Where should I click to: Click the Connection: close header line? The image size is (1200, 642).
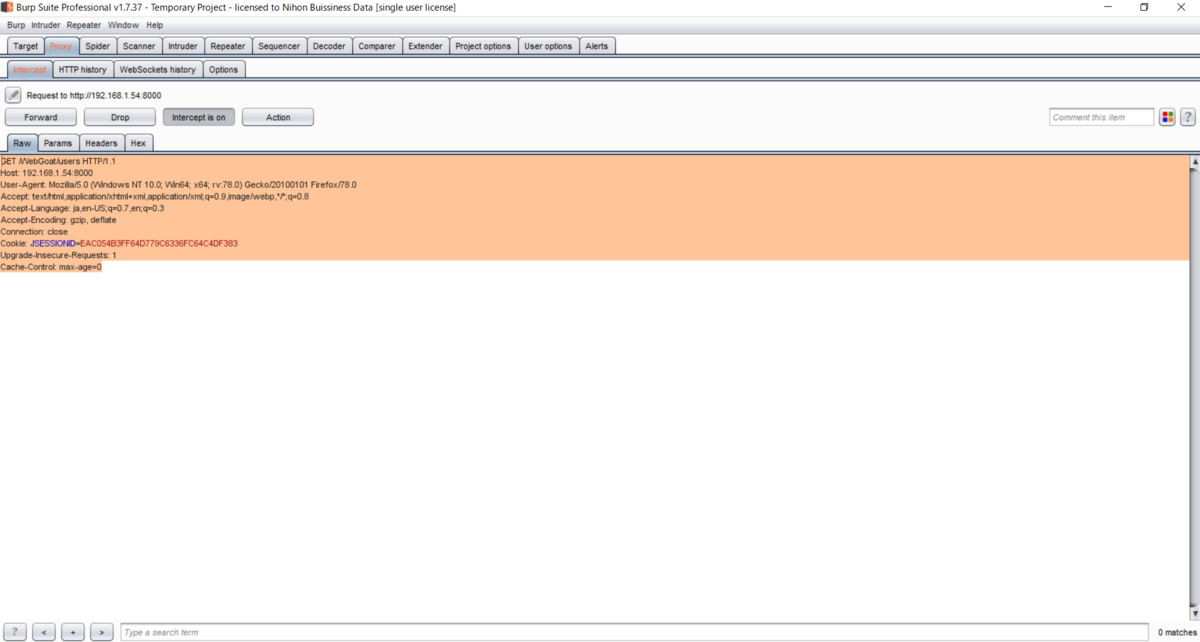point(34,232)
